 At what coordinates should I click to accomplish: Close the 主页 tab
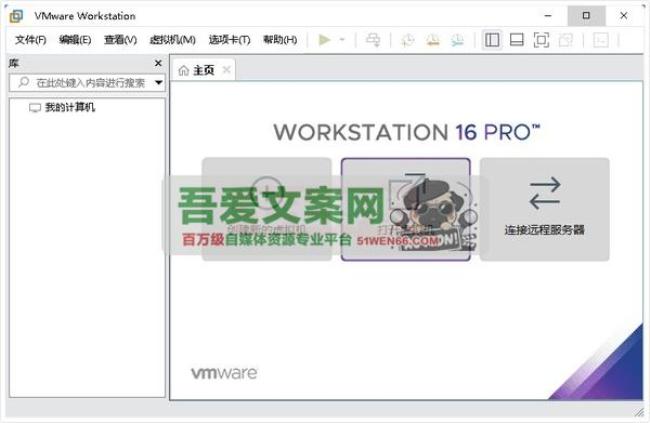[x=226, y=70]
